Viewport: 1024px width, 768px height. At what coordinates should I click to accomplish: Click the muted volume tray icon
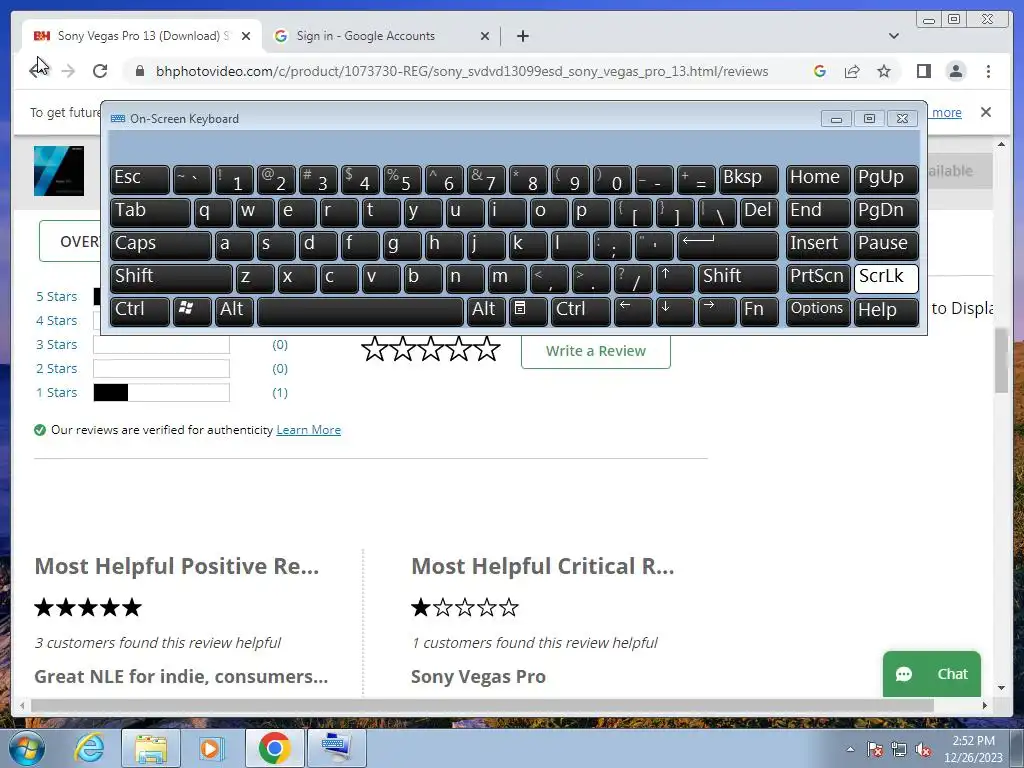click(x=923, y=750)
